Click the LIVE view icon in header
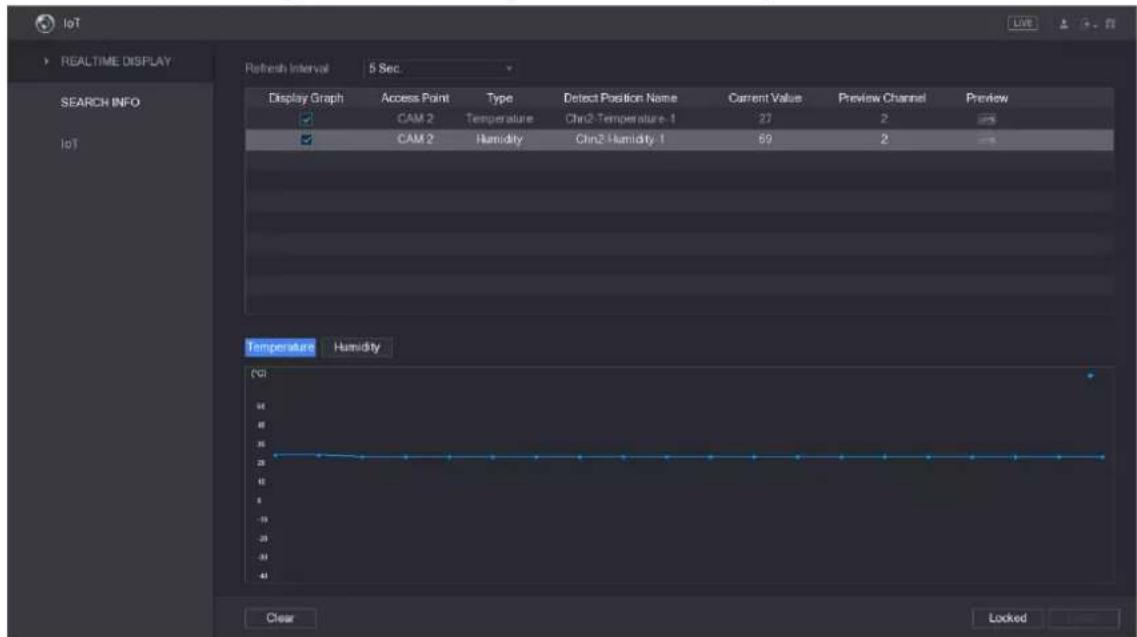Image resolution: width=1137 pixels, height=637 pixels. click(x=1022, y=23)
